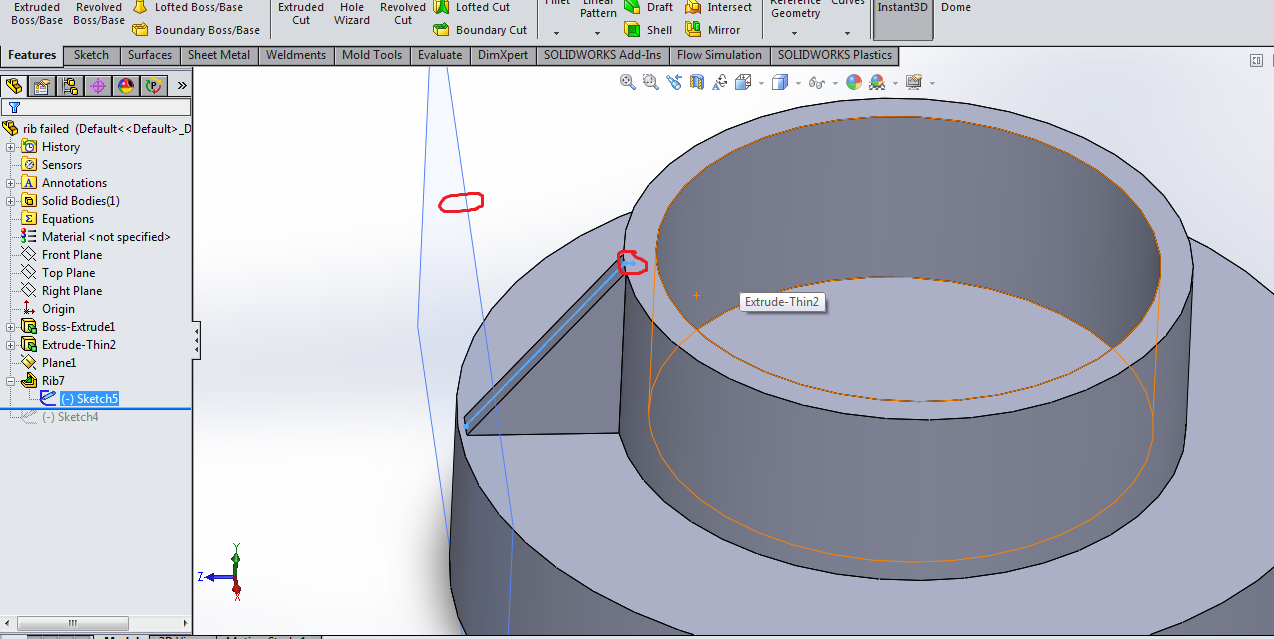Expand the Solid Bodies(1) tree node
The image size is (1274, 639).
click(11, 201)
